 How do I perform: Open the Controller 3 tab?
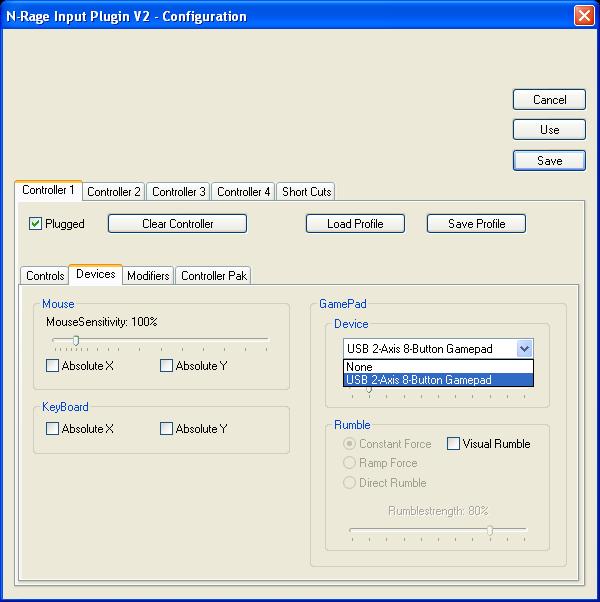(x=179, y=192)
